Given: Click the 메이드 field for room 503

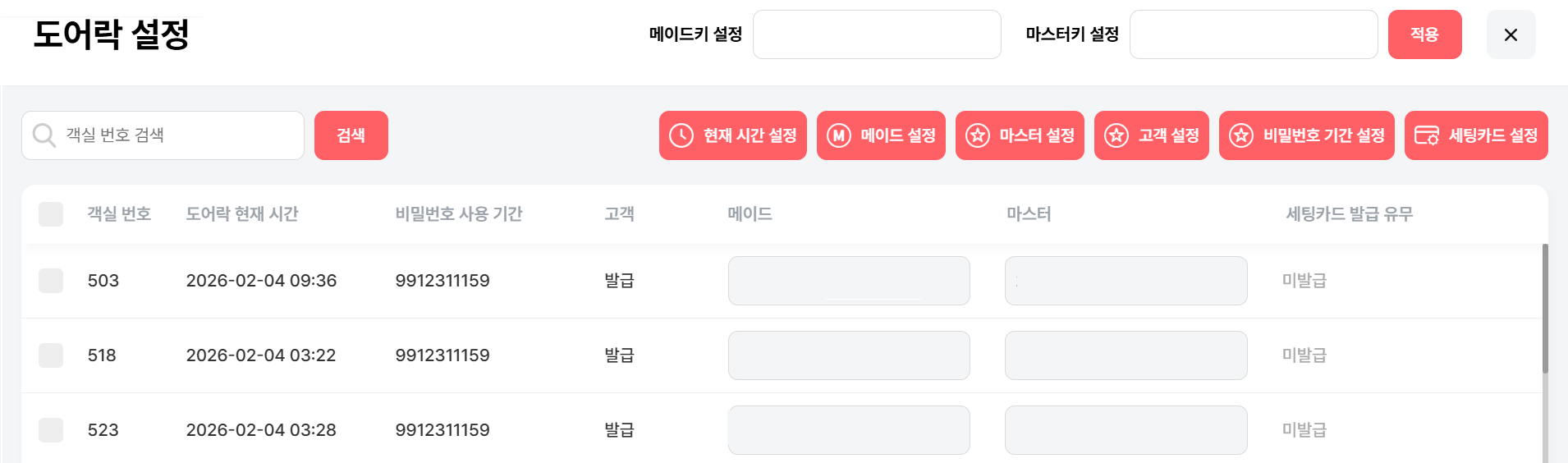Looking at the screenshot, I should click(848, 281).
